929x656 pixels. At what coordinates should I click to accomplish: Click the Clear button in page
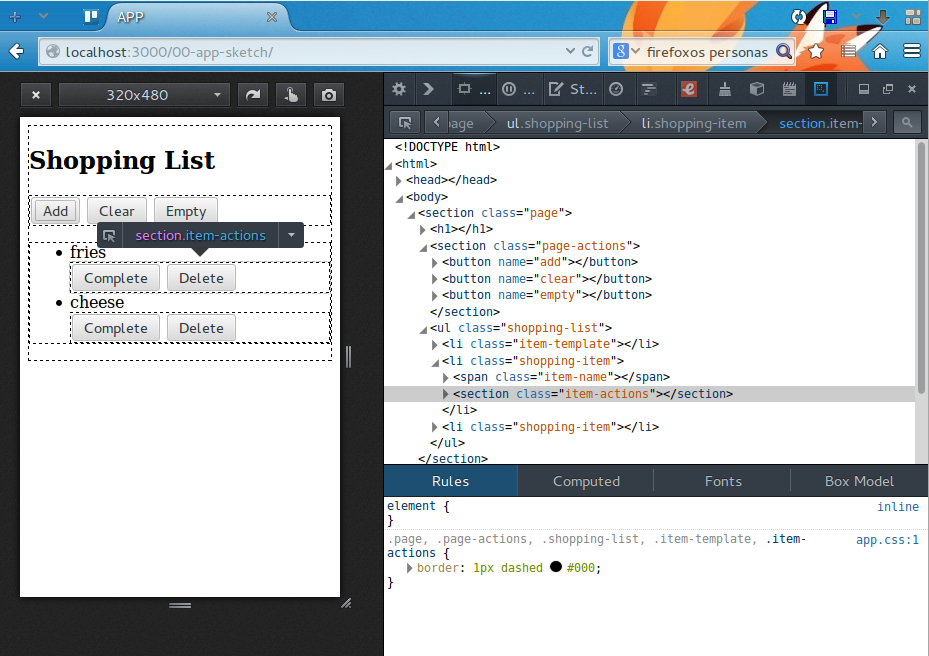pyautogui.click(x=117, y=211)
